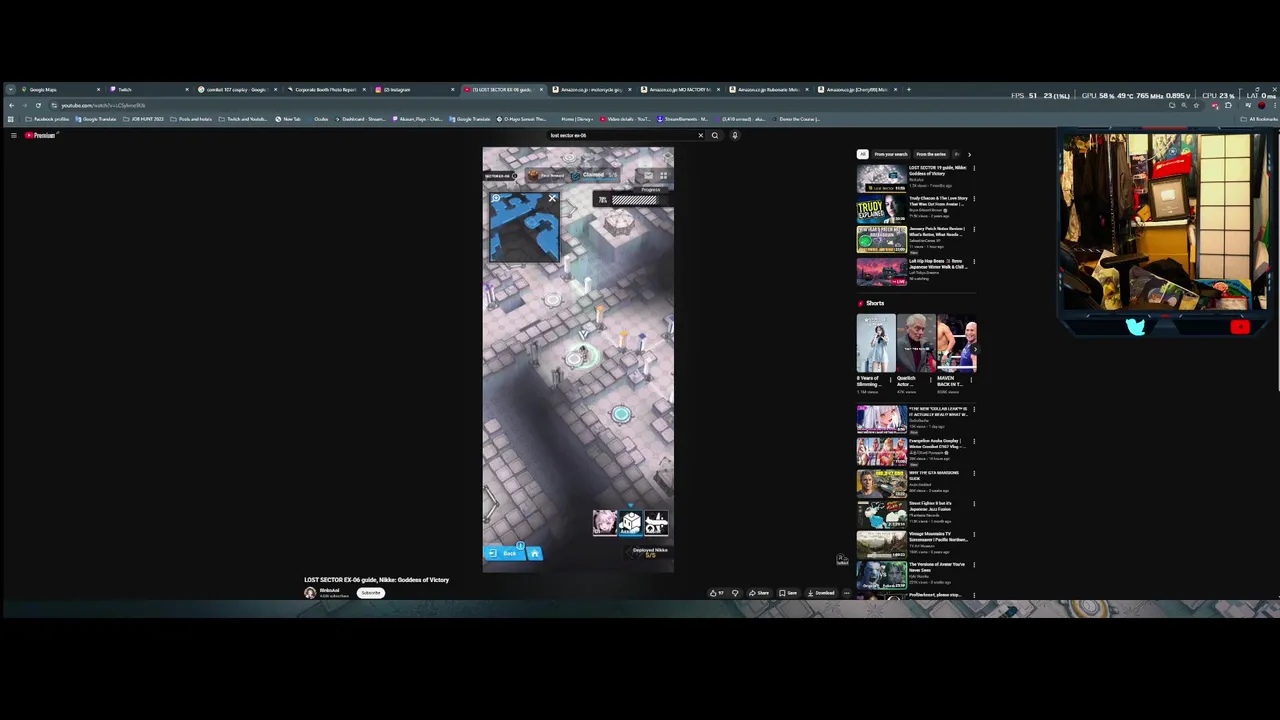Start voice search with the microphone
Screen dimensions: 1280x720
pyautogui.click(x=734, y=135)
